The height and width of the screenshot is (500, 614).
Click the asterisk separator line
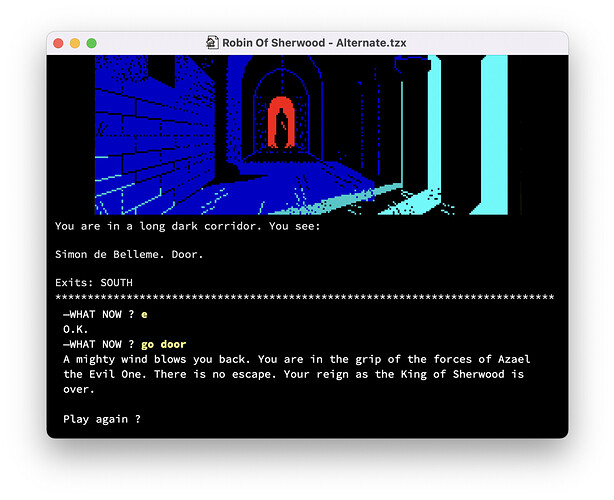click(x=304, y=298)
